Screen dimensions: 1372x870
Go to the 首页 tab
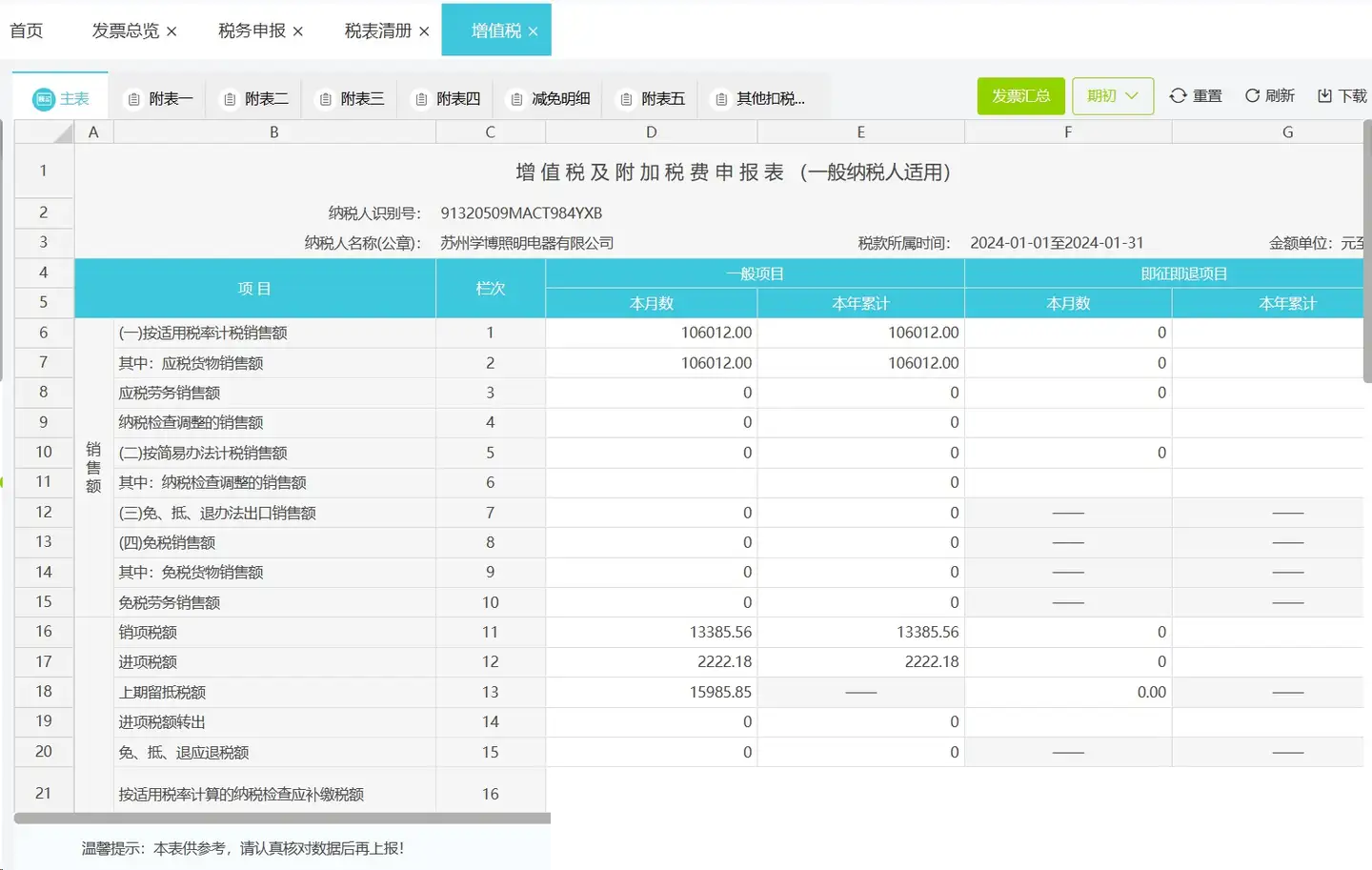click(27, 30)
